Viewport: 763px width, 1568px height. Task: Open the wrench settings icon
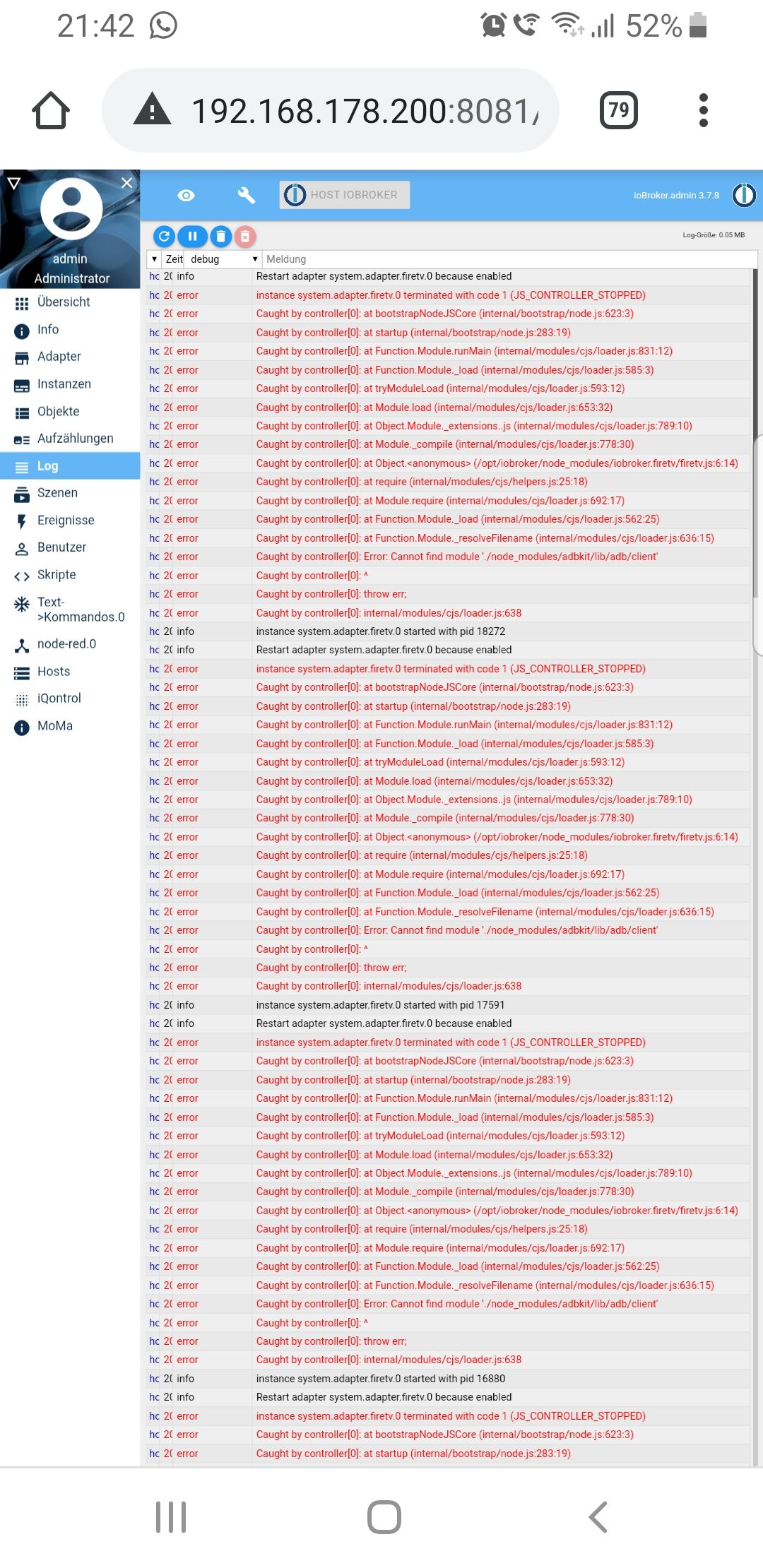click(x=246, y=195)
